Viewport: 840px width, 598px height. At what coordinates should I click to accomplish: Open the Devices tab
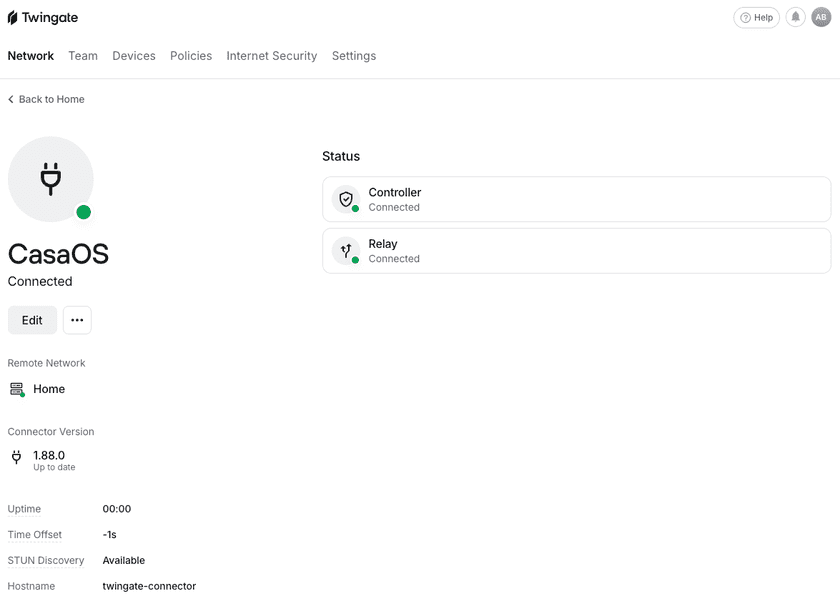pyautogui.click(x=134, y=56)
